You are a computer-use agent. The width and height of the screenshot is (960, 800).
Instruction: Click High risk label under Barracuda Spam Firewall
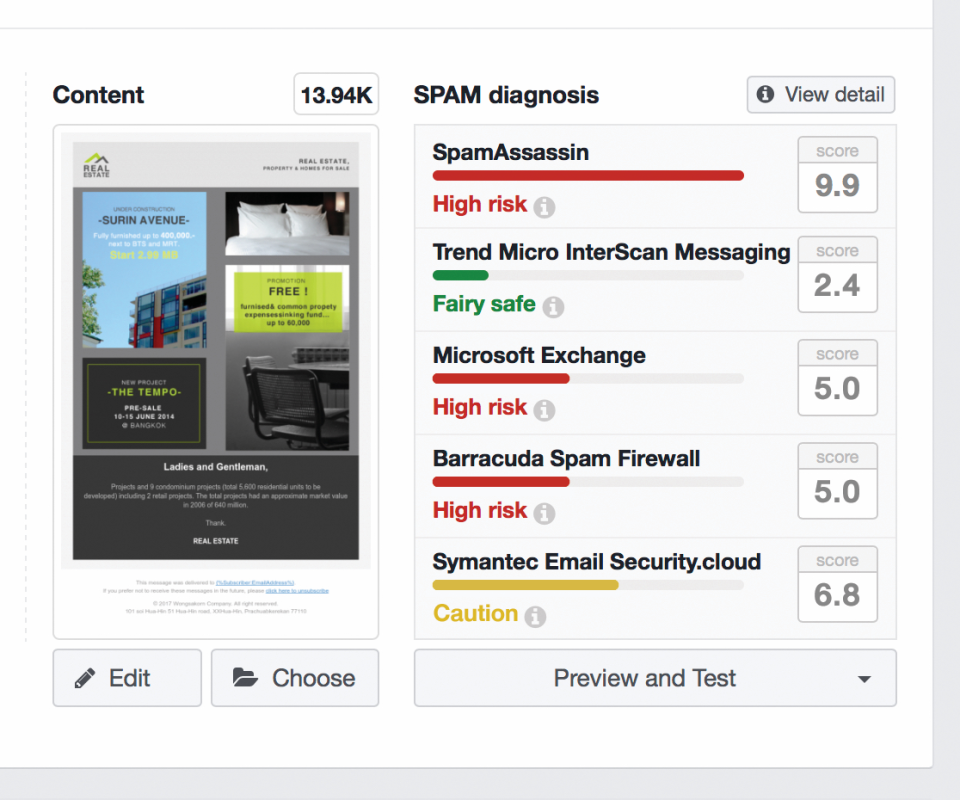point(479,510)
